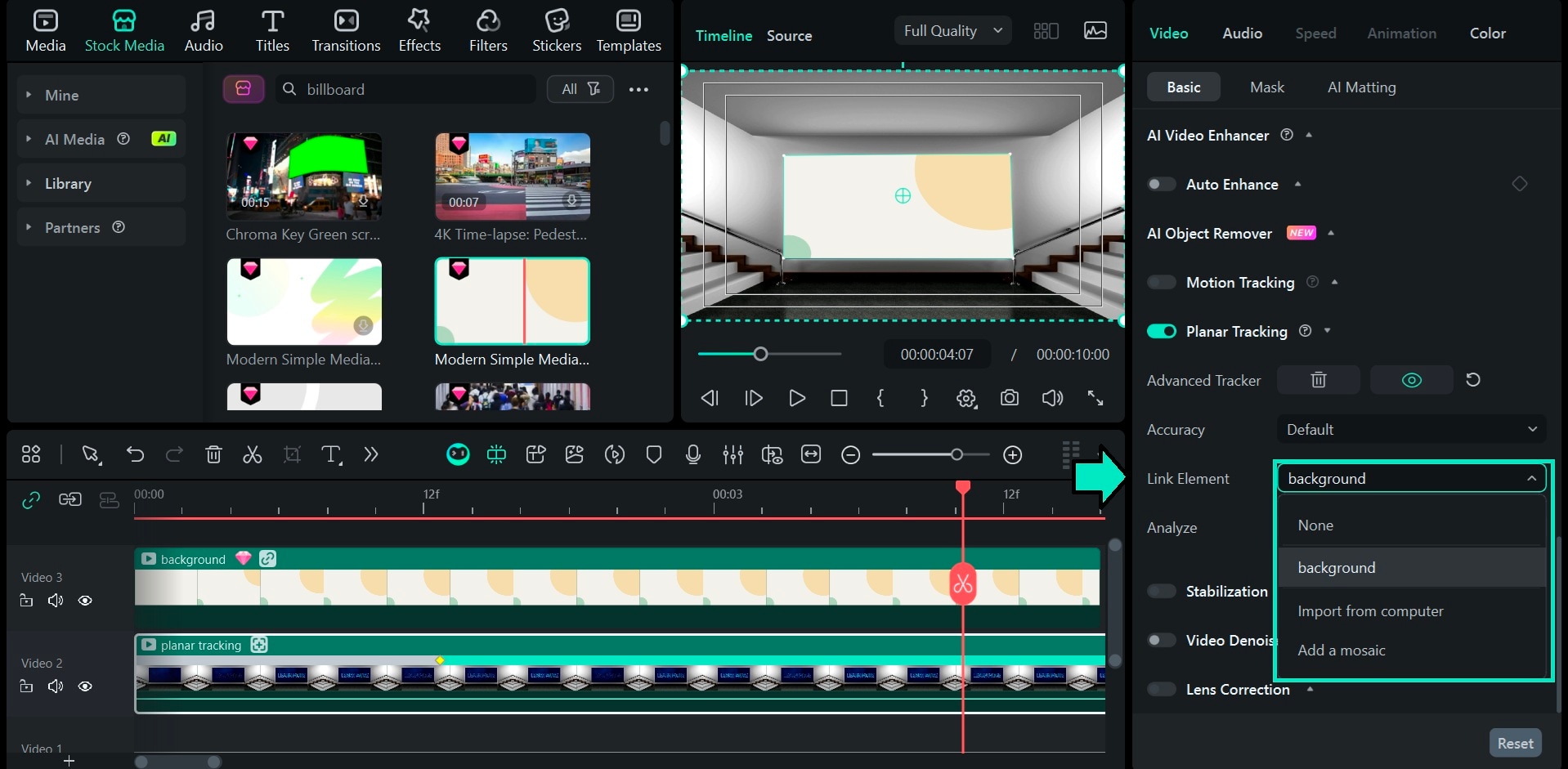Mute the Video 3 track audio

pos(56,601)
